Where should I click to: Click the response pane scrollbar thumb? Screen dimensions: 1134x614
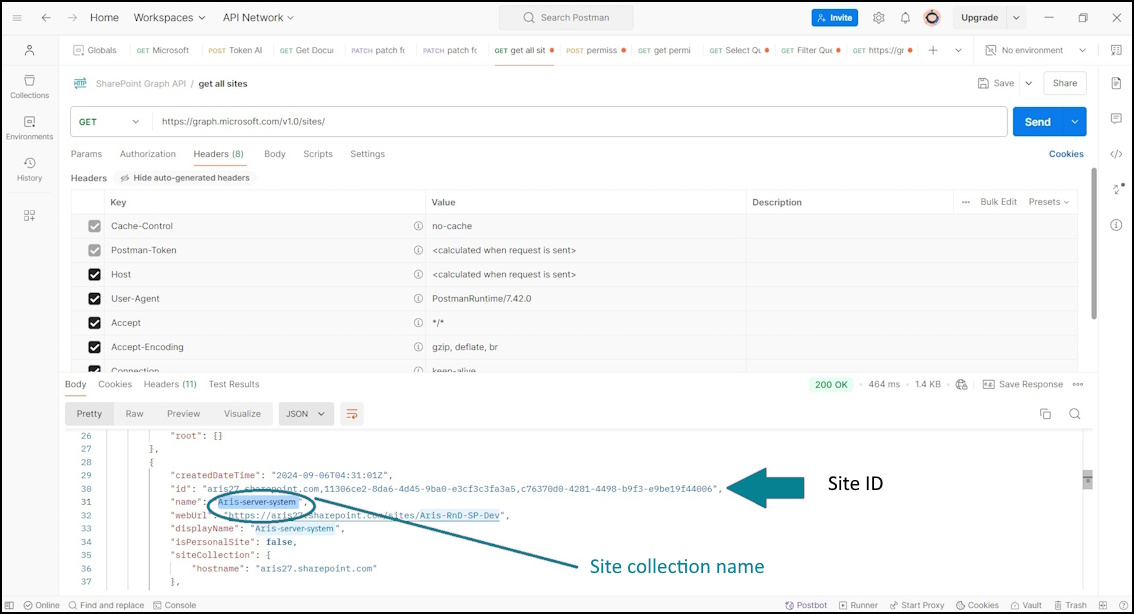1087,479
